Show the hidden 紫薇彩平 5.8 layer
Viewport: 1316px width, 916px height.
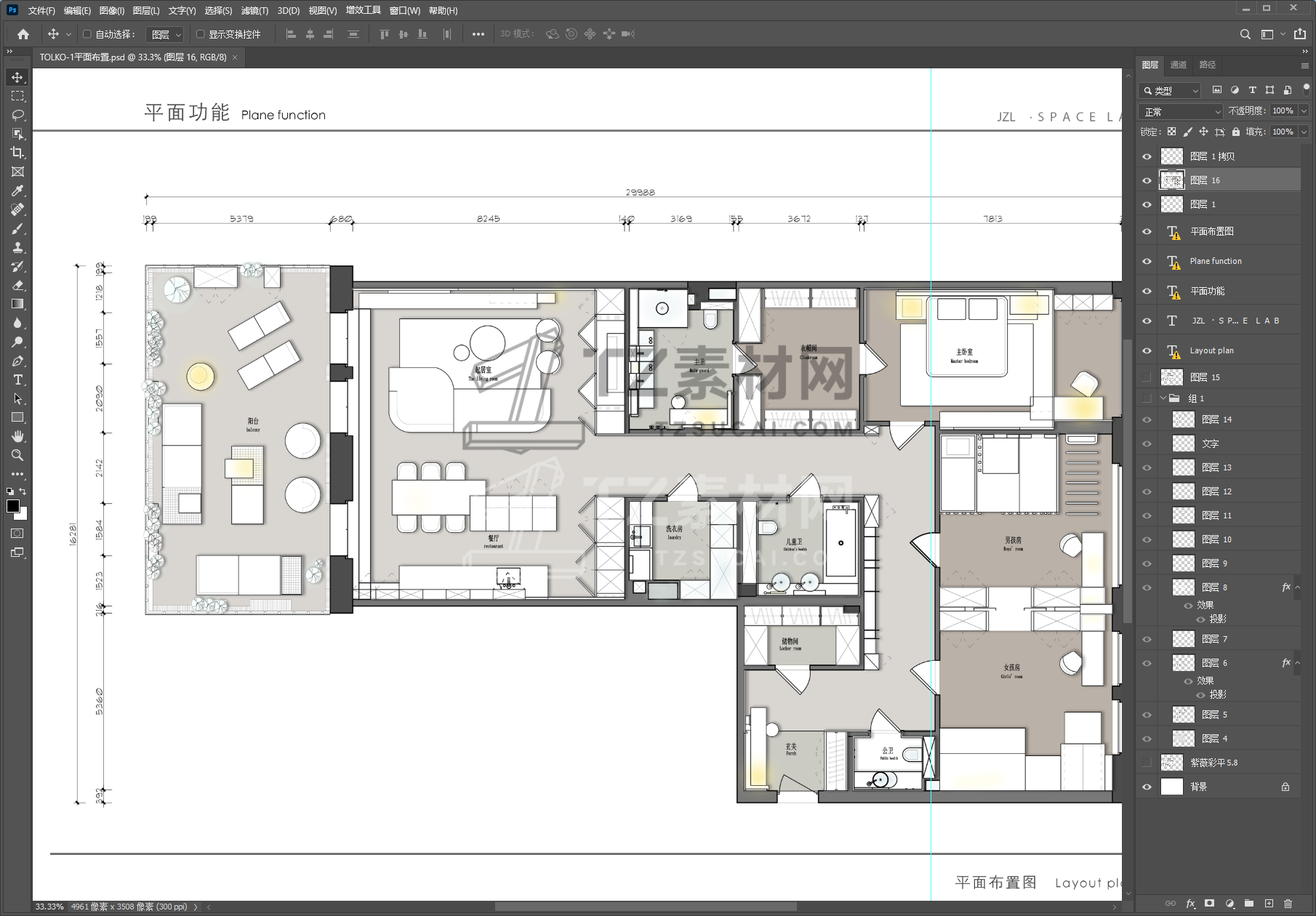coord(1147,763)
